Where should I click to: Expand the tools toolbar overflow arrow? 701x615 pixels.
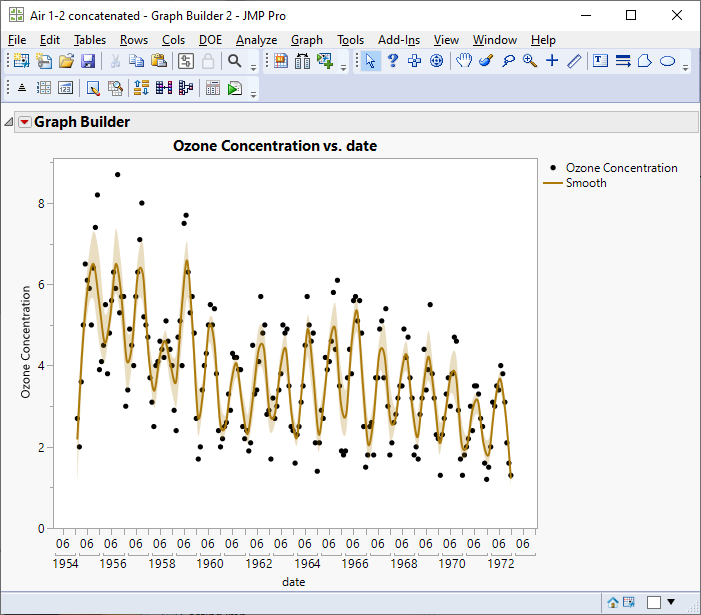pos(687,66)
